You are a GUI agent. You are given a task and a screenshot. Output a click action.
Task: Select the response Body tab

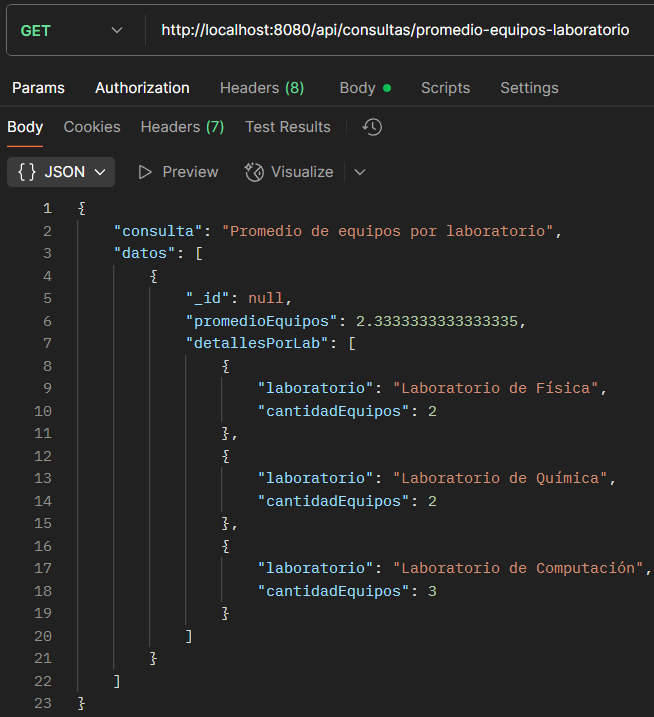click(25, 127)
